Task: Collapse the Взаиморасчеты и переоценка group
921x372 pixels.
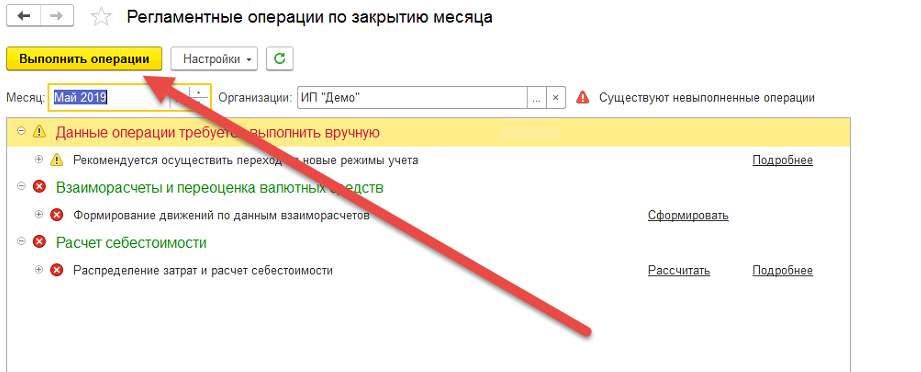Action: click(22, 186)
